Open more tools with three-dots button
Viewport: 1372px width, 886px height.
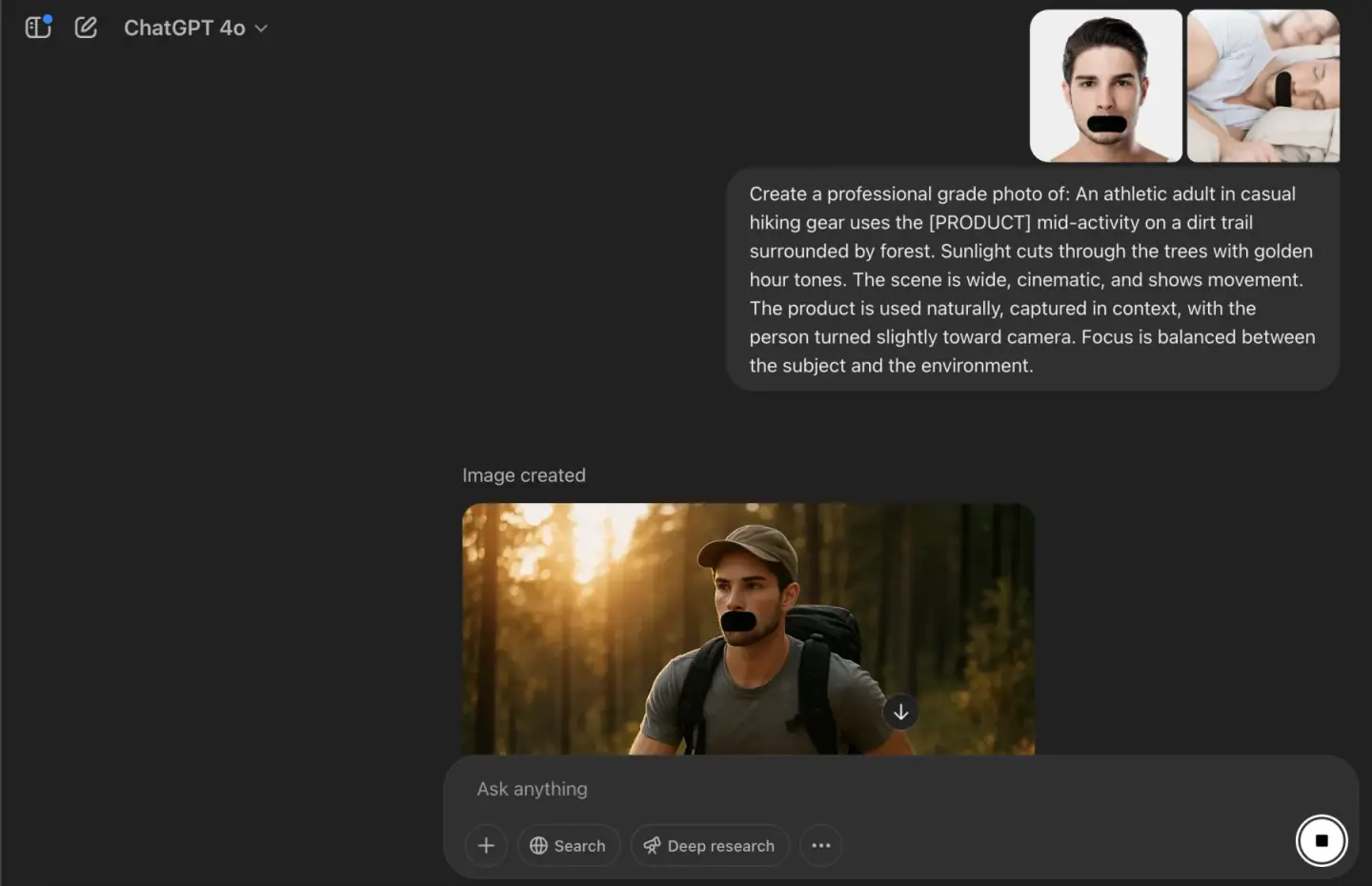[820, 845]
